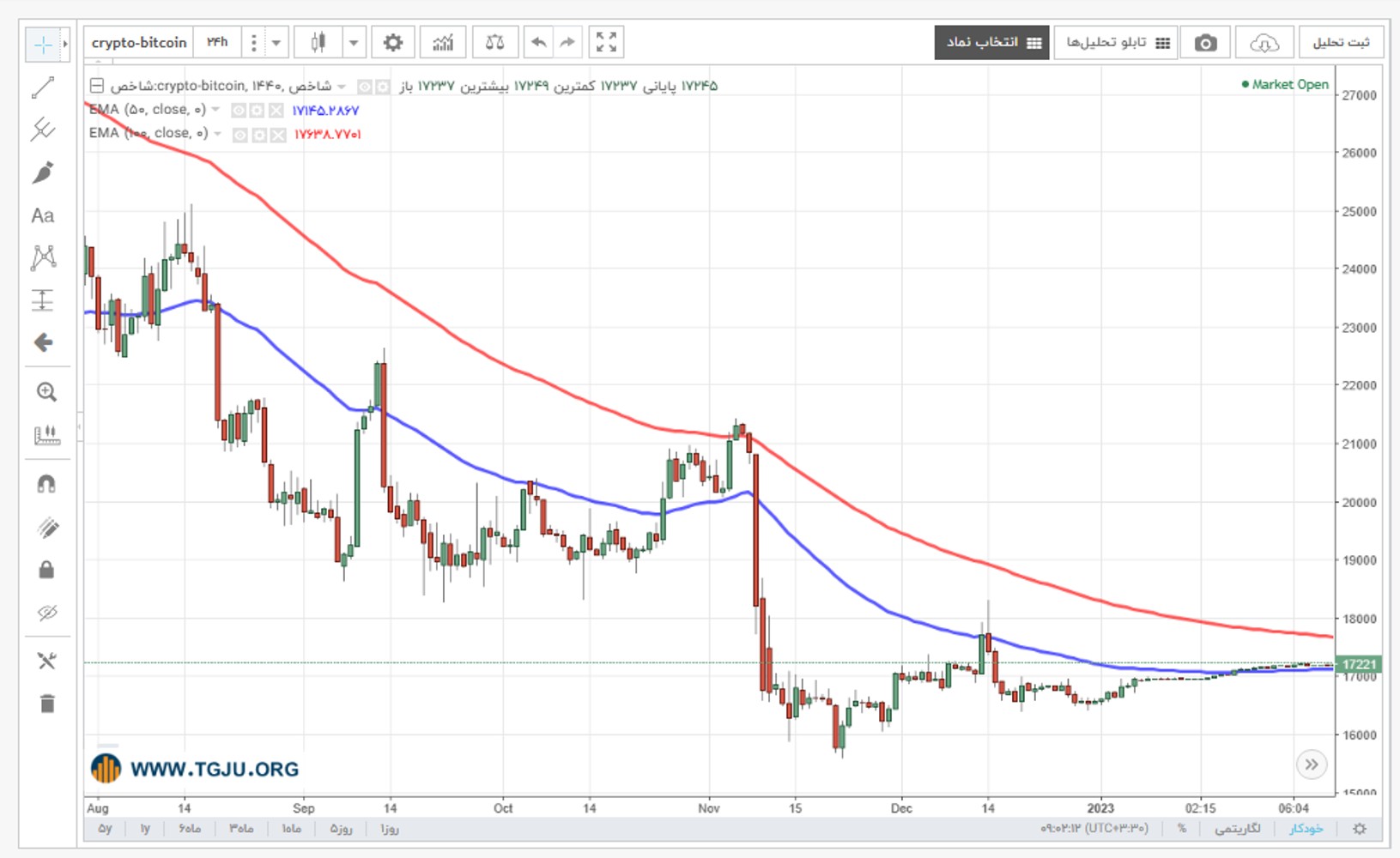Select the brush drawing tool
The width and height of the screenshot is (1400, 858).
point(43,172)
